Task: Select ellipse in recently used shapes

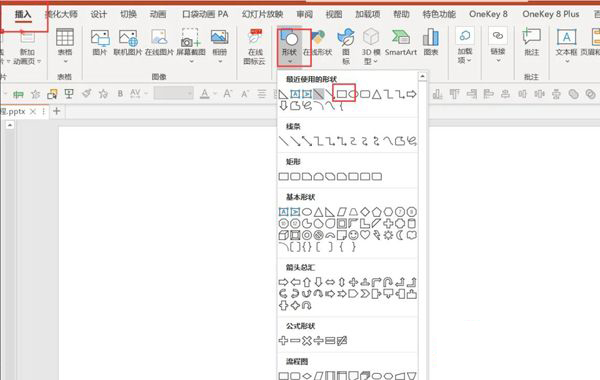Action: tap(353, 94)
